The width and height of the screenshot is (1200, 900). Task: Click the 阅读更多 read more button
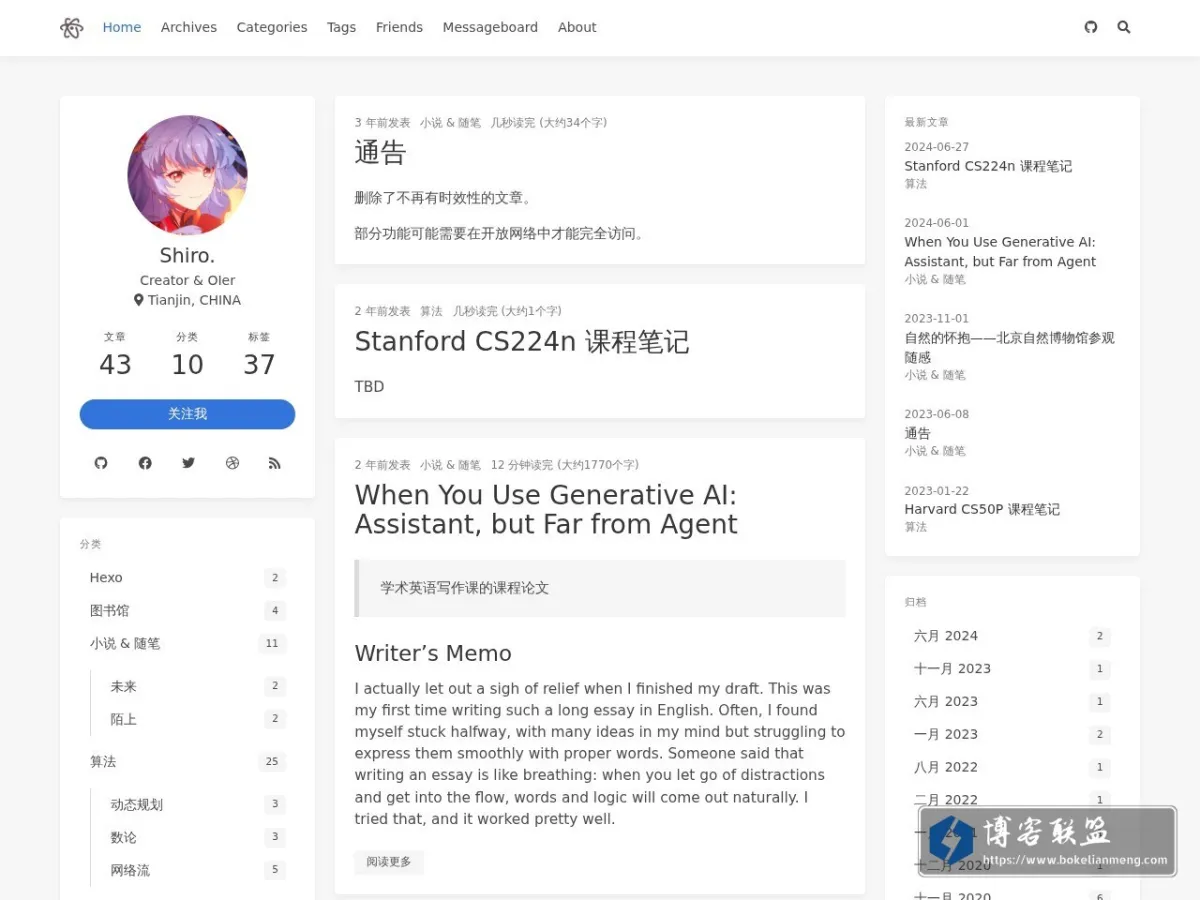(x=389, y=862)
